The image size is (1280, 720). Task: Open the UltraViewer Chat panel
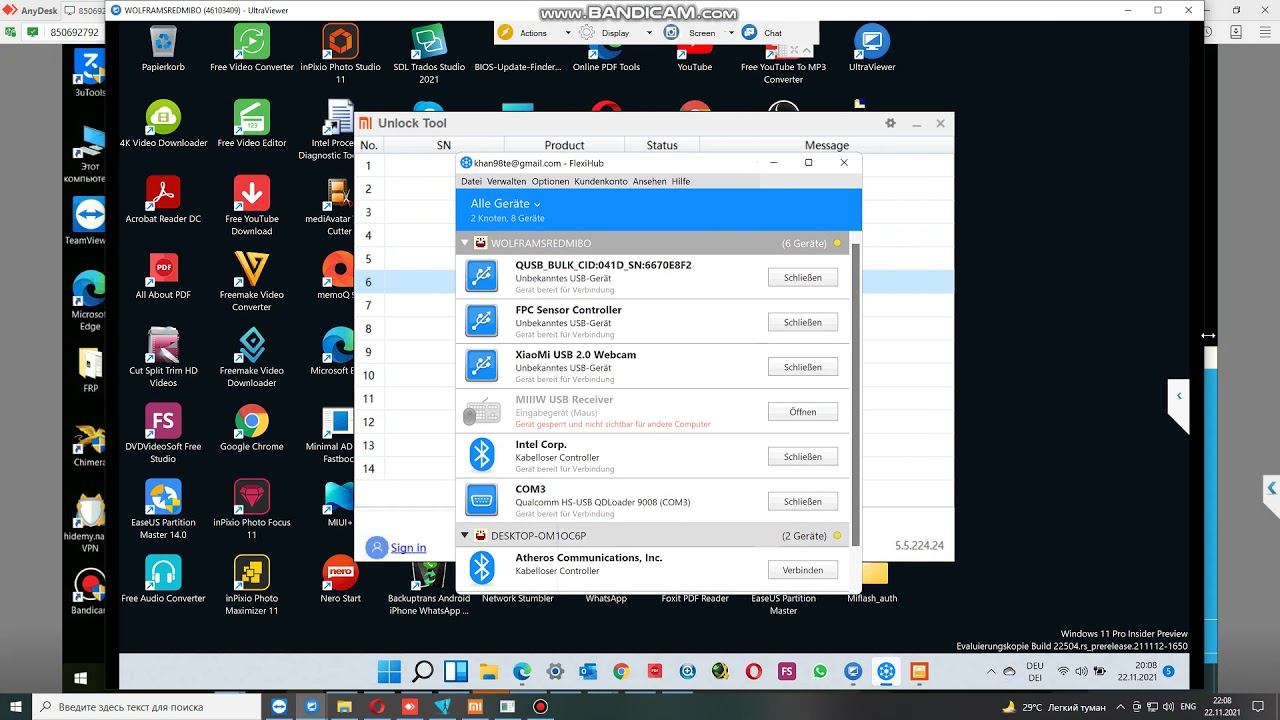[x=763, y=32]
